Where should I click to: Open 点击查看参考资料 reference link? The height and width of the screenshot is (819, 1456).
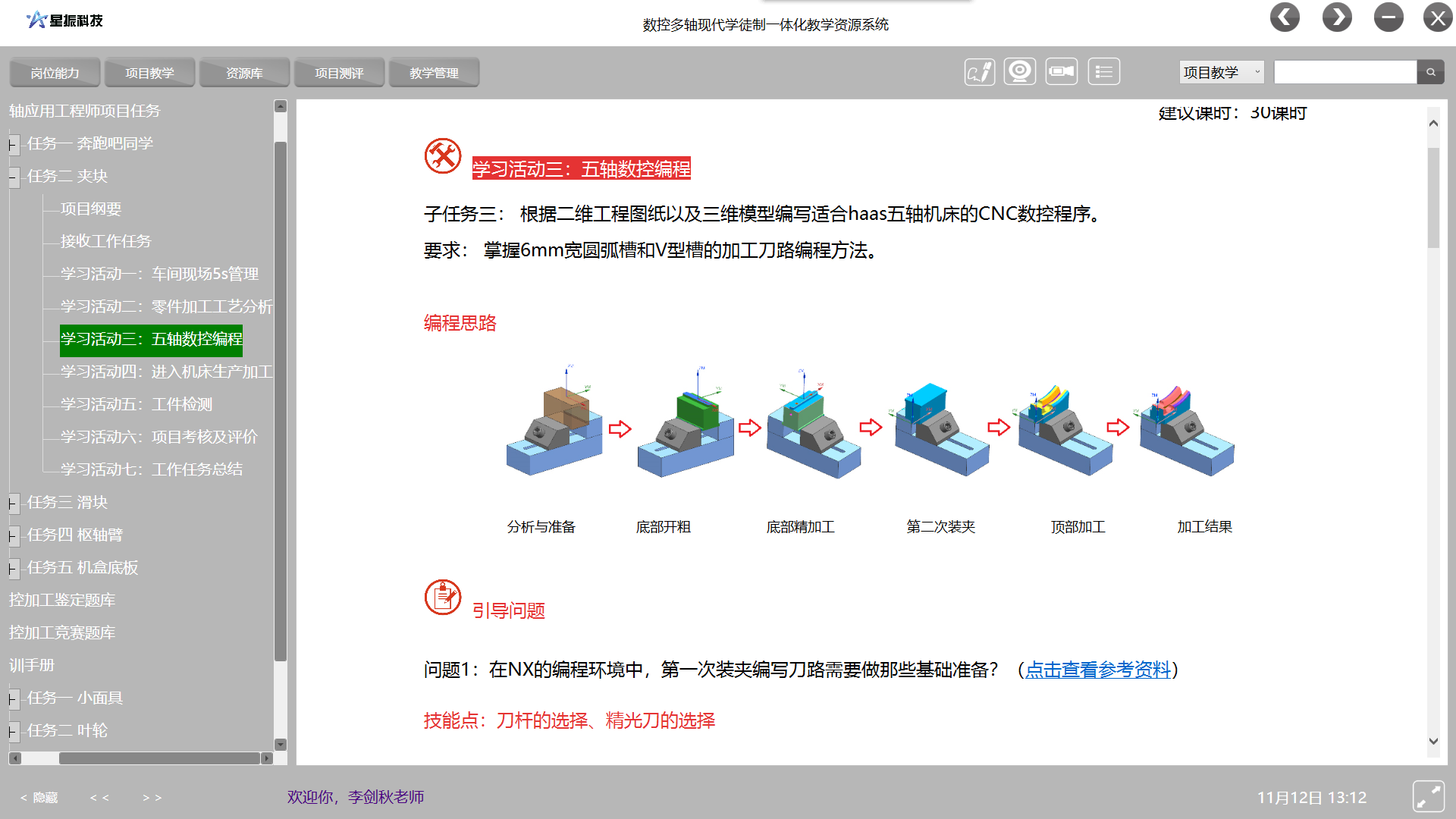[x=1097, y=670]
